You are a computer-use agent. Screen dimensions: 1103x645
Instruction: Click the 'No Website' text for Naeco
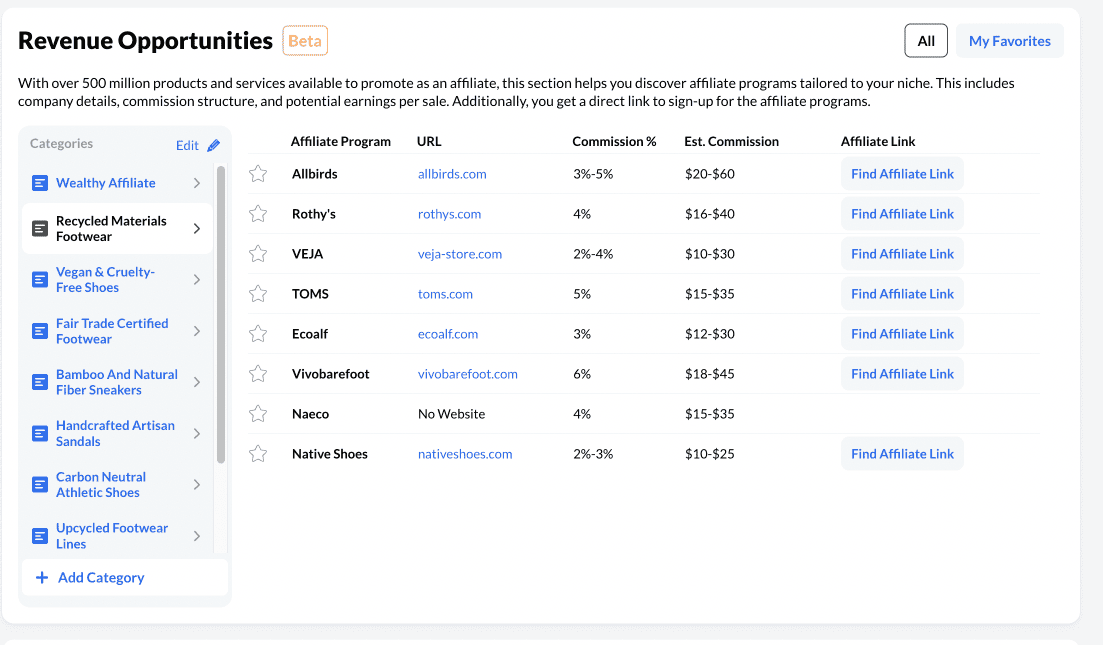(452, 414)
